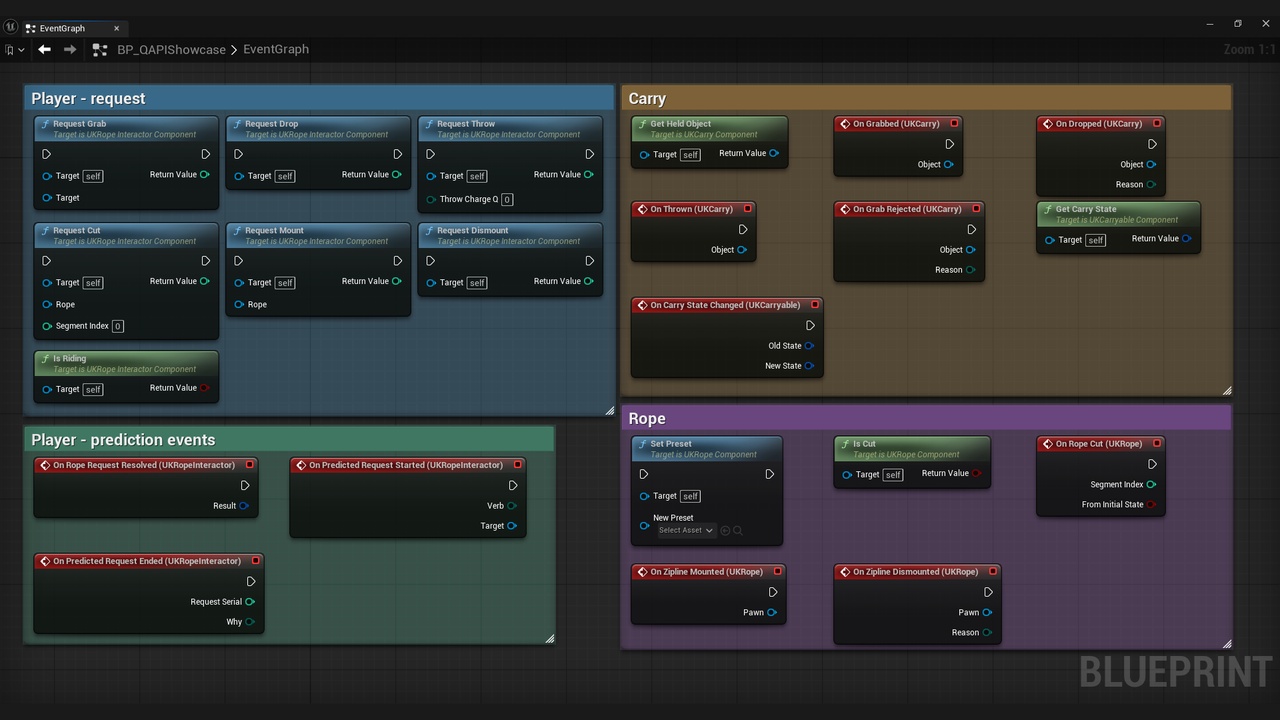Click the Zoom 1:1 indicator
Screen dimensions: 1280x720
point(1249,49)
